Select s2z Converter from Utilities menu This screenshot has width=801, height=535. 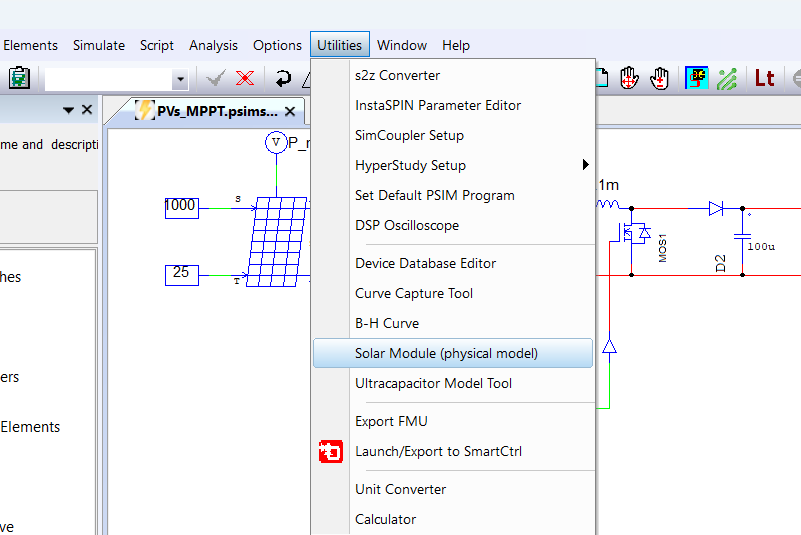(x=454, y=75)
